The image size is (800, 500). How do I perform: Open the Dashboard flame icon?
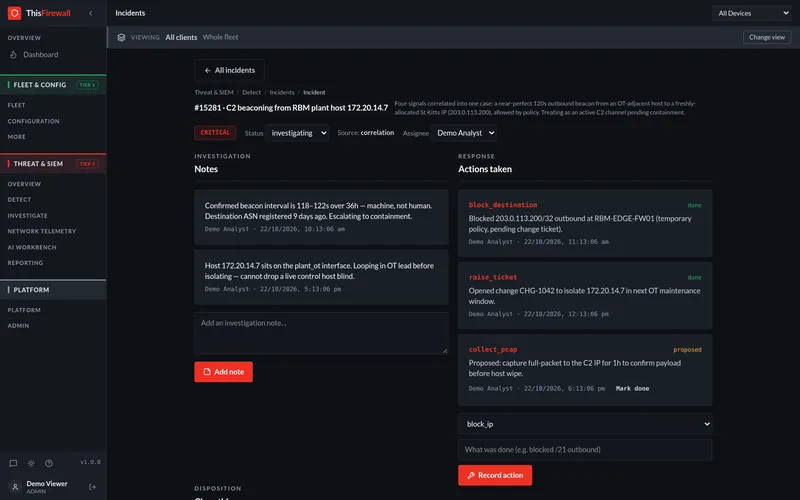click(13, 55)
